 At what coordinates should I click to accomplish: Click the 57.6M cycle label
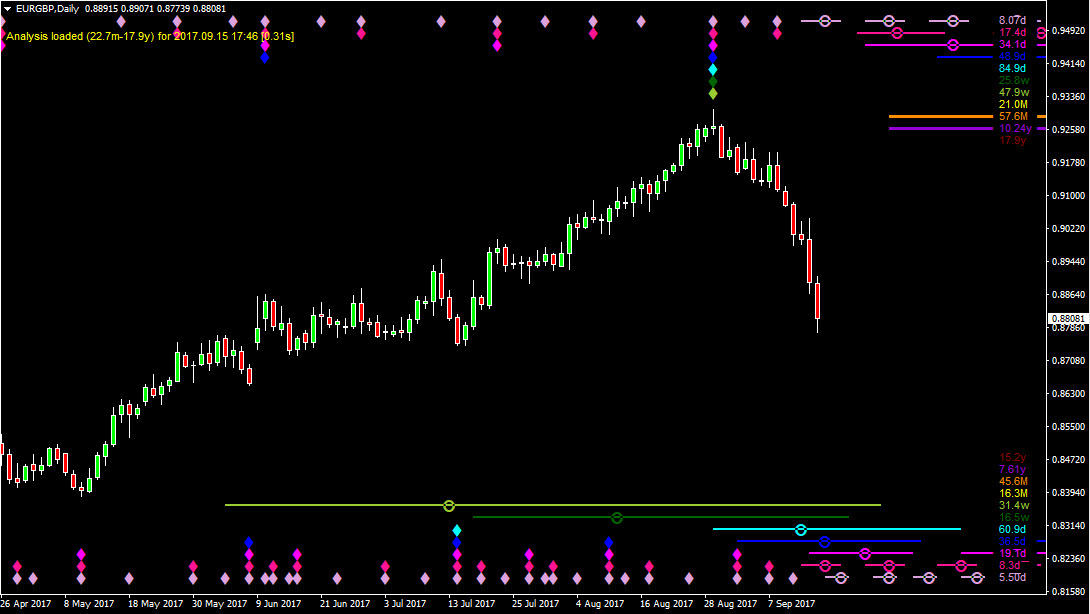(x=1013, y=117)
